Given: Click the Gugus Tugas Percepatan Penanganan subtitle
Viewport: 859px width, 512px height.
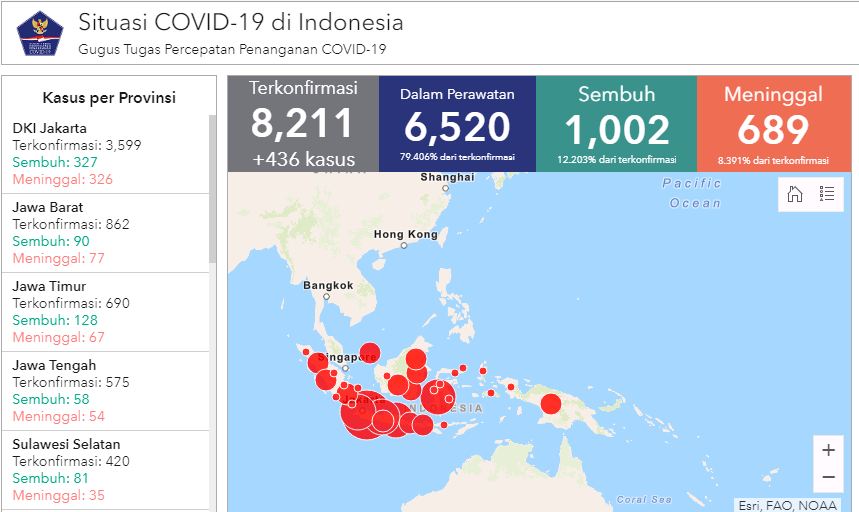Looking at the screenshot, I should [232, 49].
